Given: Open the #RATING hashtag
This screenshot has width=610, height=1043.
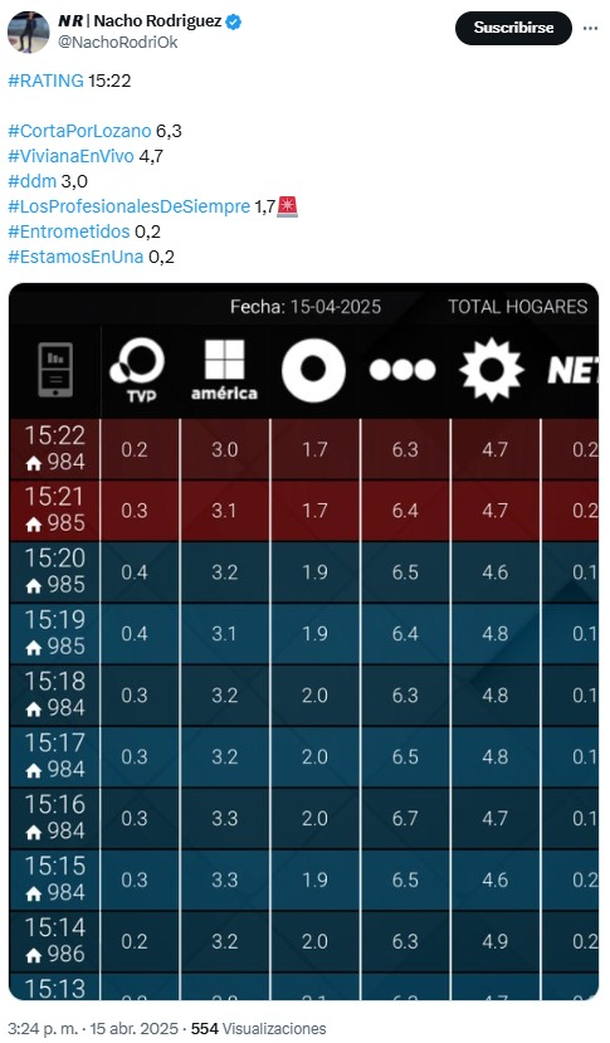Looking at the screenshot, I should click(x=45, y=81).
